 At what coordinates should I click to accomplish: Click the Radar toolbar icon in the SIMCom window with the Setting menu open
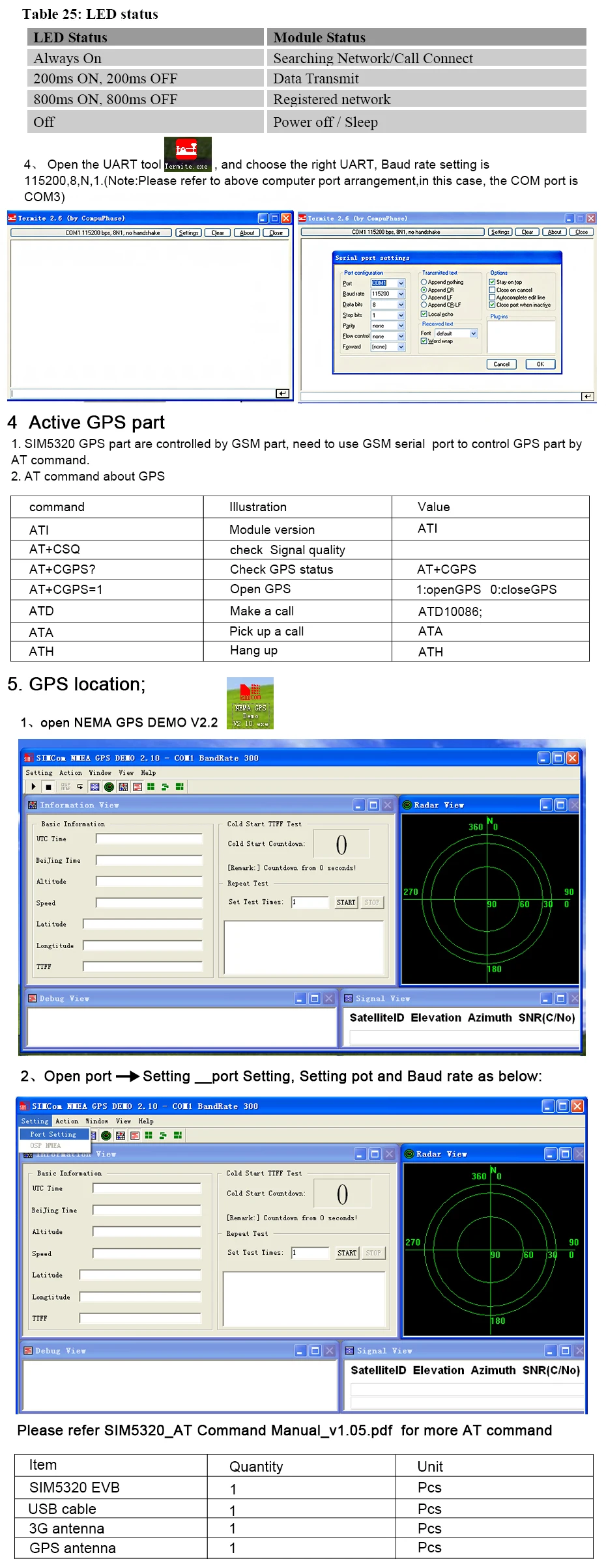coord(106,1136)
